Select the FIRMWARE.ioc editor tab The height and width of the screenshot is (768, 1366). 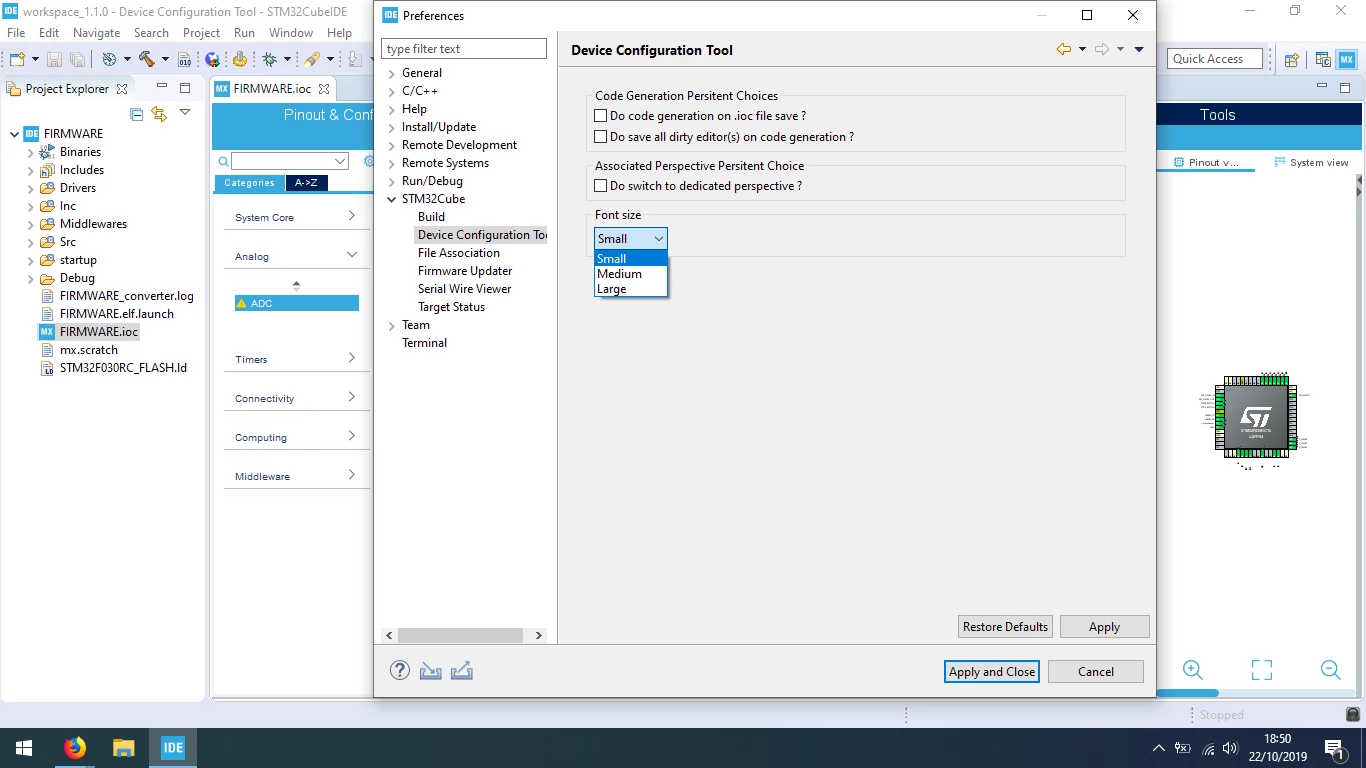272,89
